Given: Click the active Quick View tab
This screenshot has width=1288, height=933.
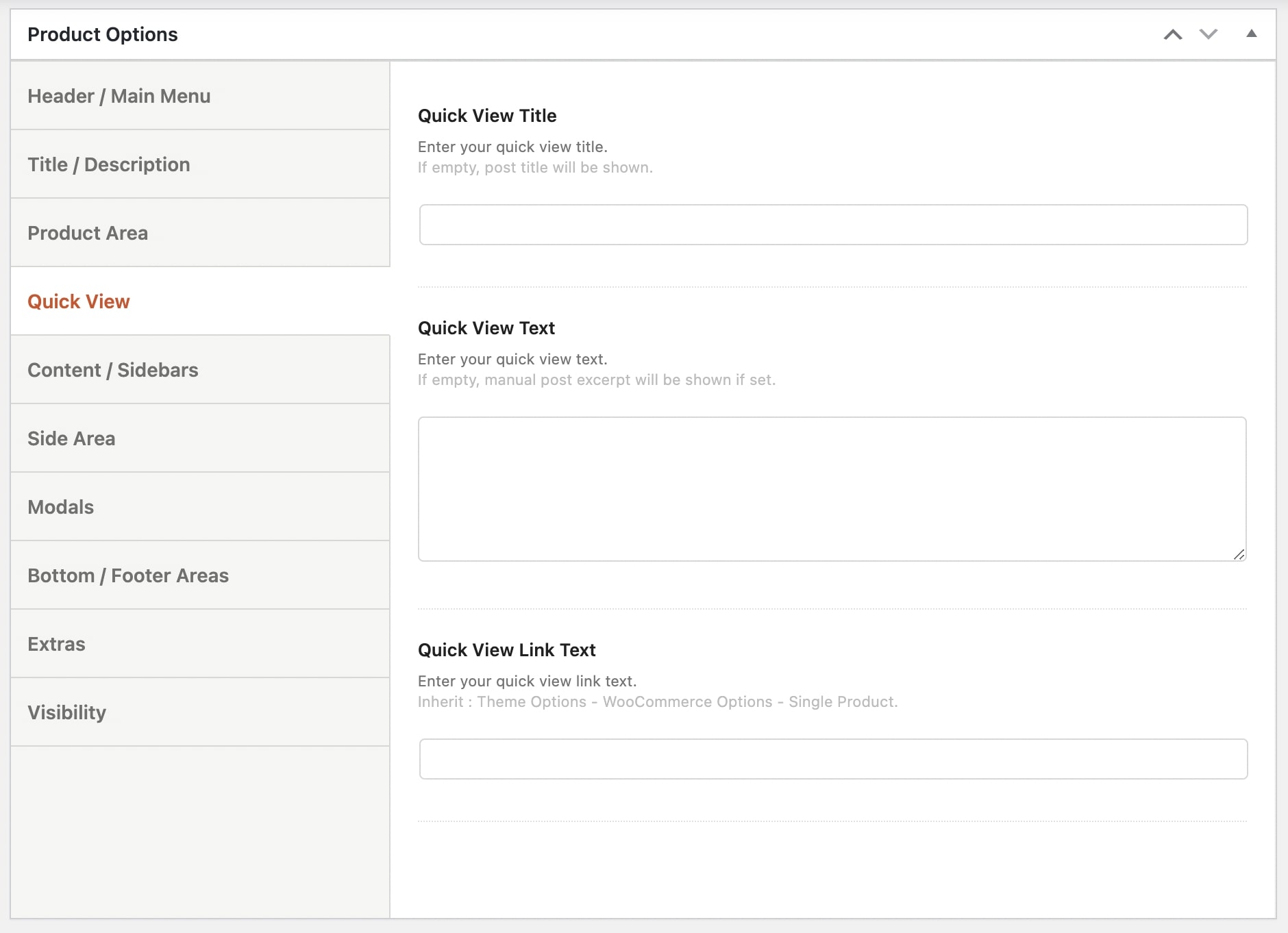Looking at the screenshot, I should point(79,301).
